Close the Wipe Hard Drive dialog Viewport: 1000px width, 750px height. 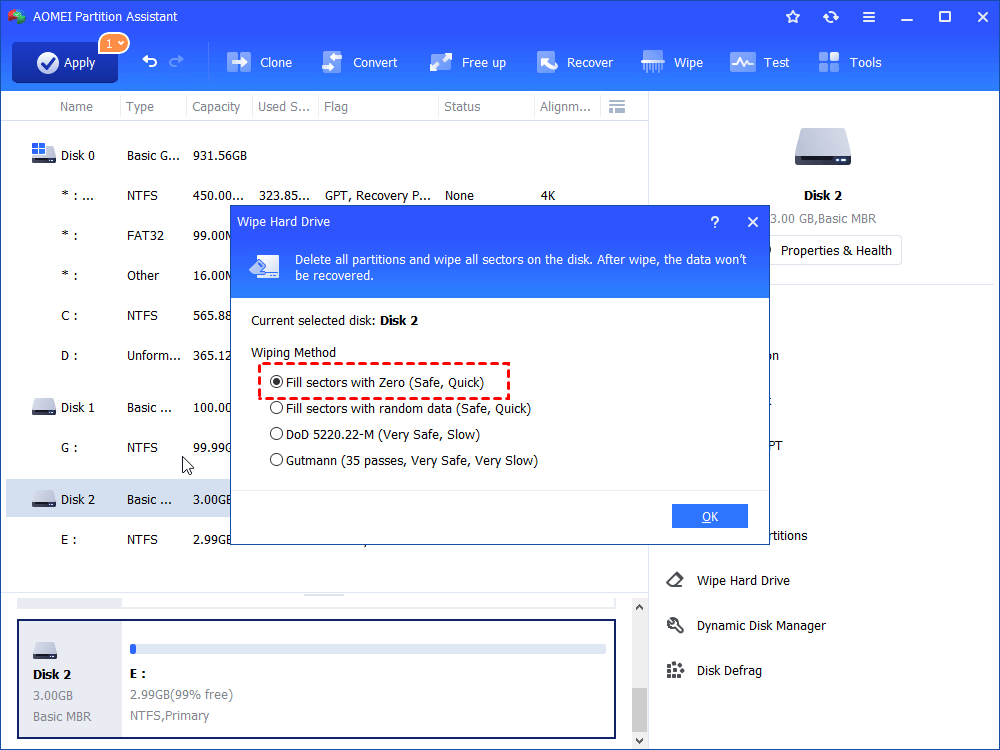point(753,222)
